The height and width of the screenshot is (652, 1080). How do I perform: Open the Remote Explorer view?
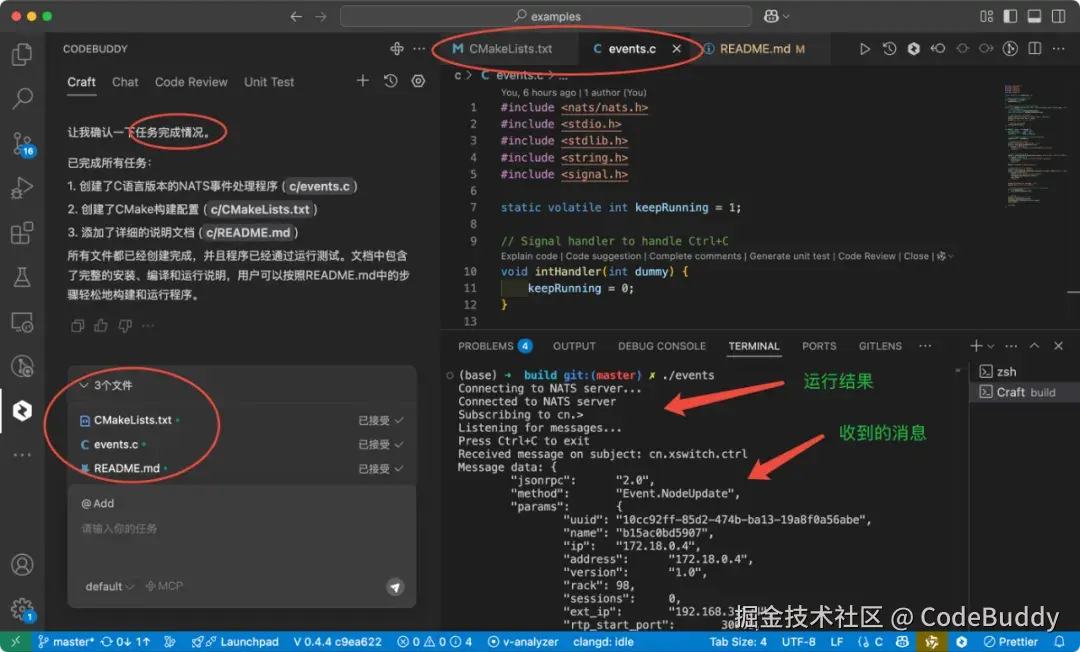coord(22,322)
